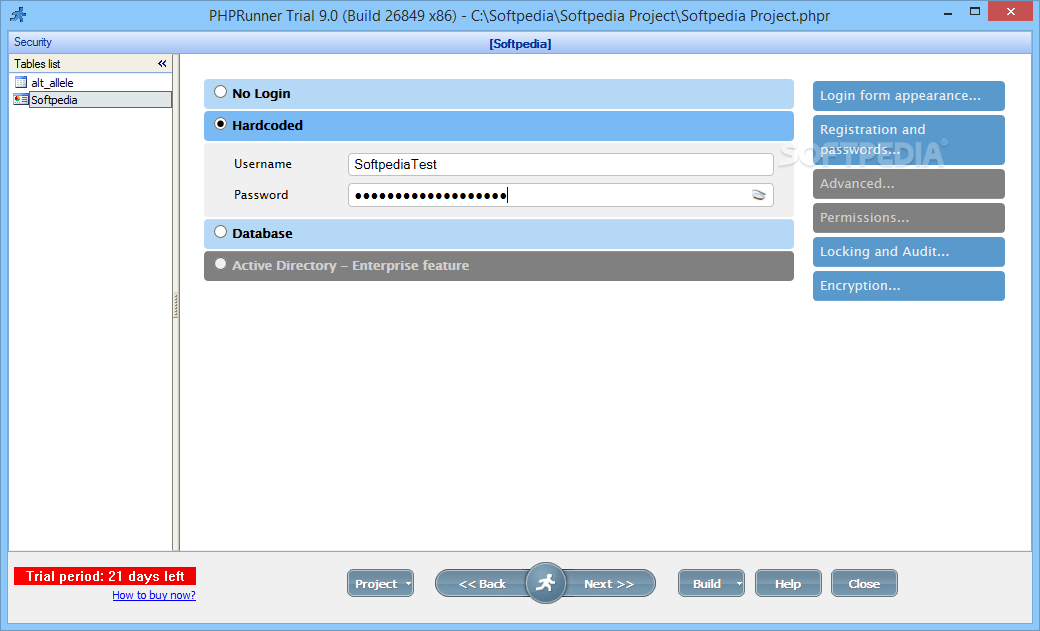Collapse the Tables list panel

162,64
